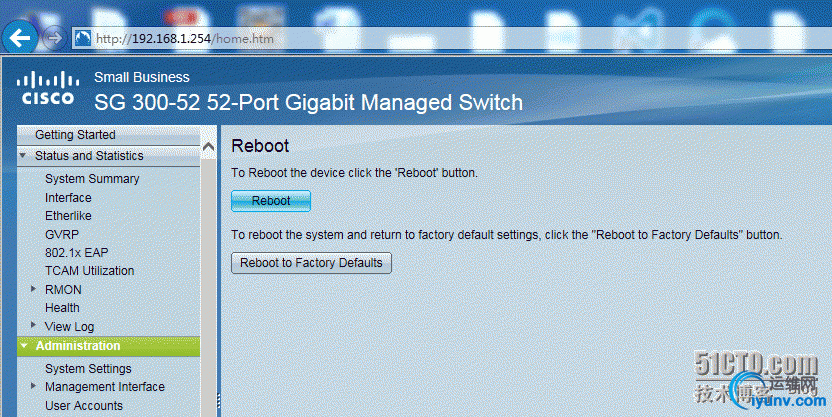832x417 pixels.
Task: Open System Summary page
Action: (x=92, y=179)
